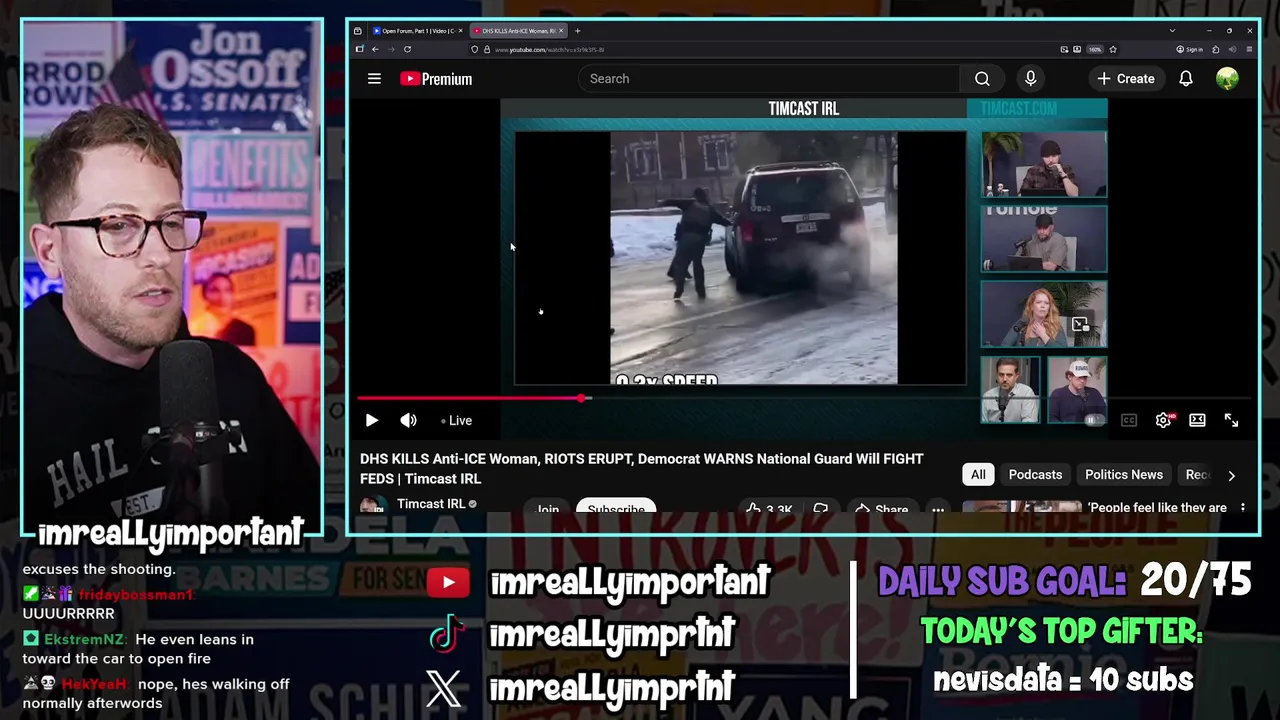
Task: Enter fullscreen on the video player
Action: click(1231, 421)
